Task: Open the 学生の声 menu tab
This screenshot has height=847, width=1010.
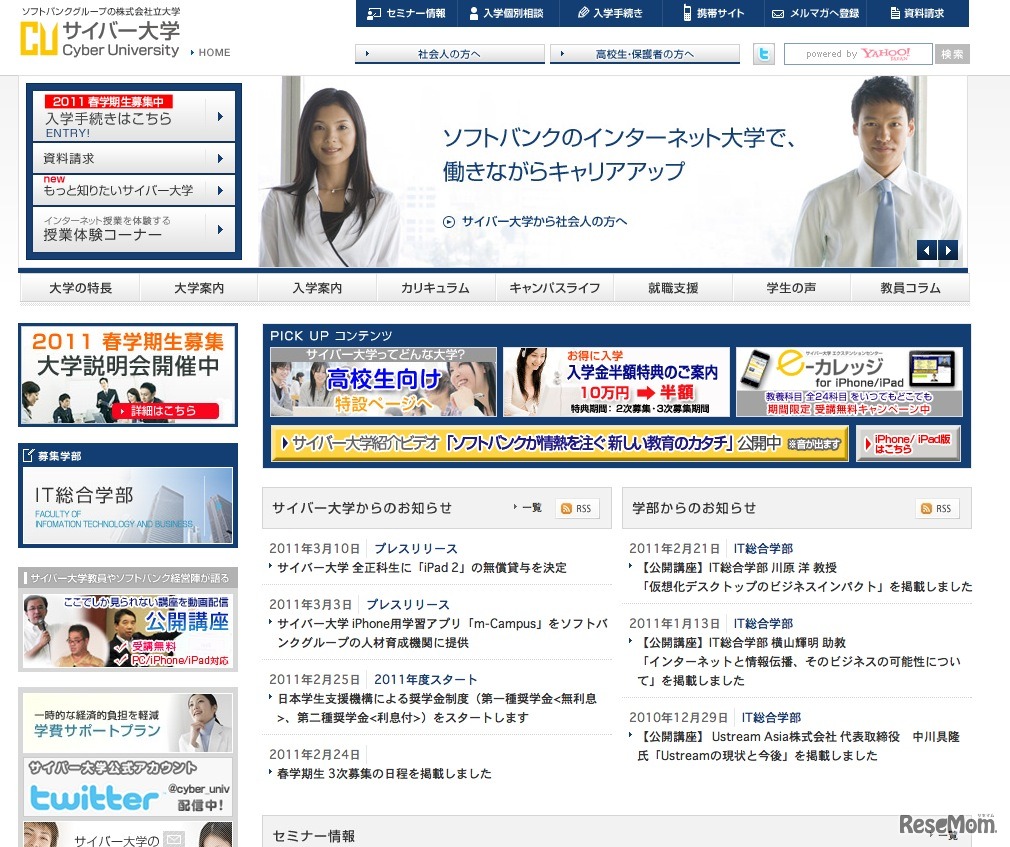Action: point(792,288)
